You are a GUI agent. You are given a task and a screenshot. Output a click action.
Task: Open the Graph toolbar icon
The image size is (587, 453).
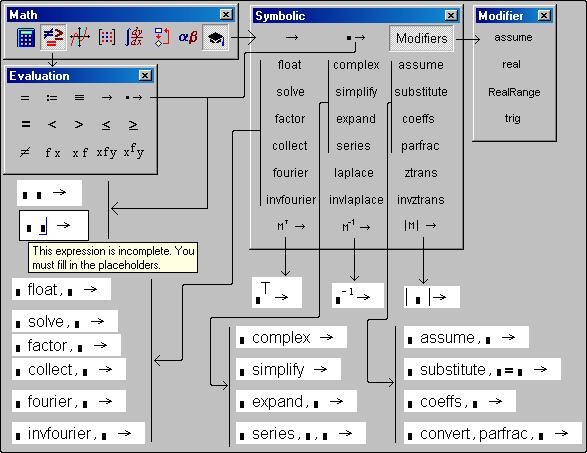point(80,37)
